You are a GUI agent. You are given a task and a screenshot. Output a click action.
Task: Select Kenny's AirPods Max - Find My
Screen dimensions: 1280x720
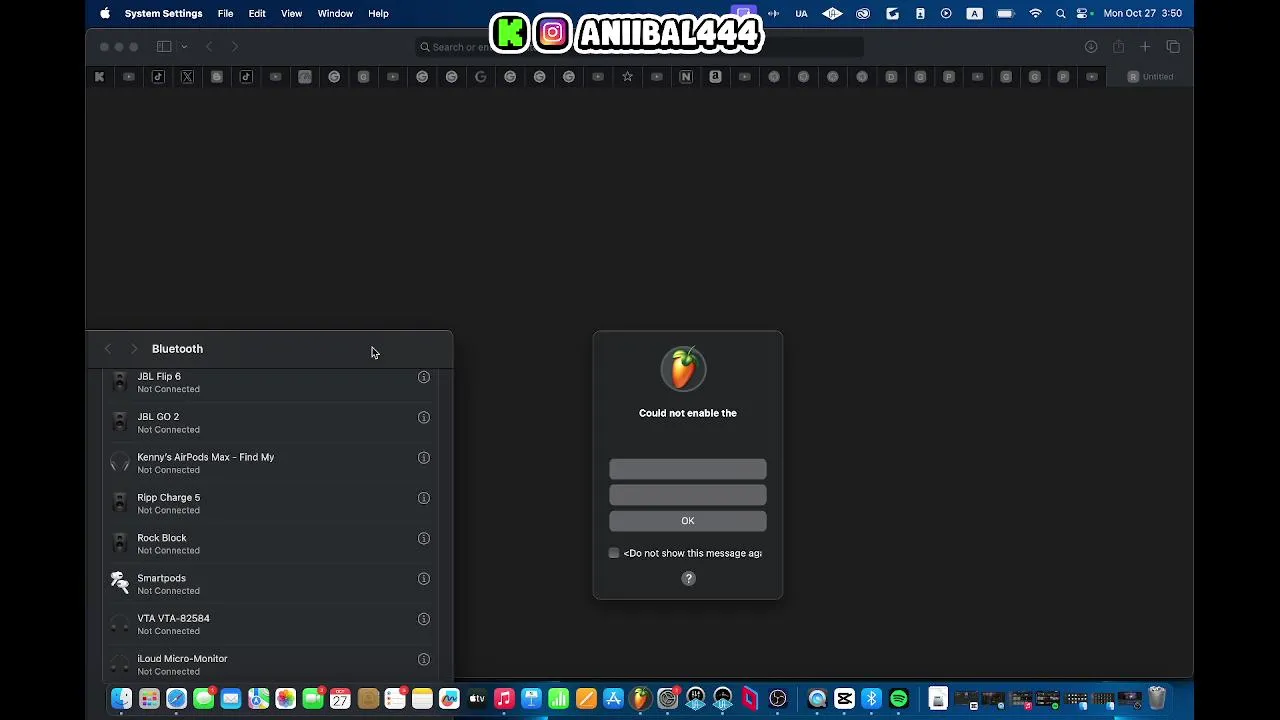(x=270, y=463)
